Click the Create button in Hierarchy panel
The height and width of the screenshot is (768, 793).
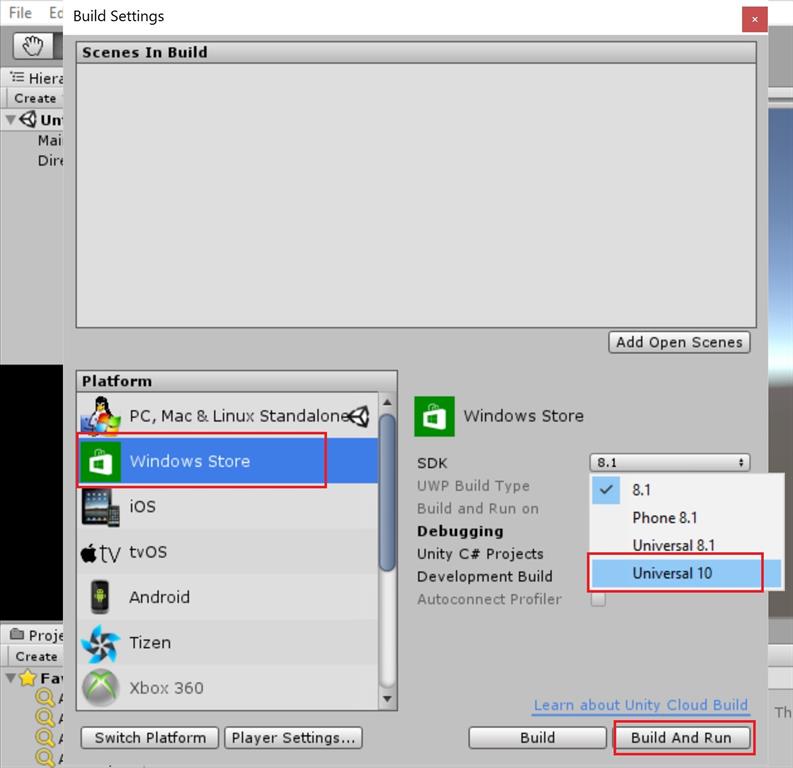[x=35, y=98]
